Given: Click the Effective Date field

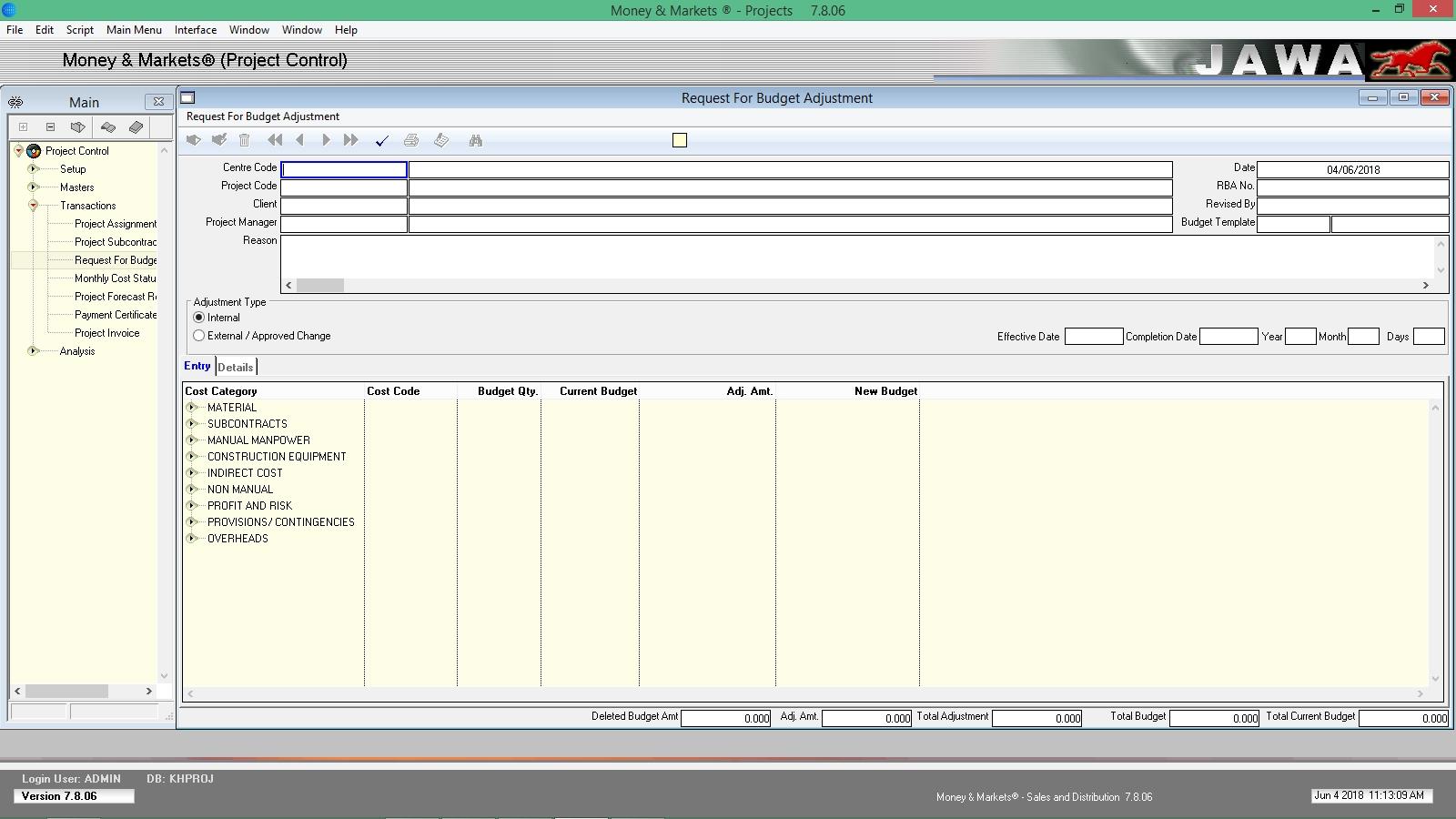Looking at the screenshot, I should click(1094, 337).
